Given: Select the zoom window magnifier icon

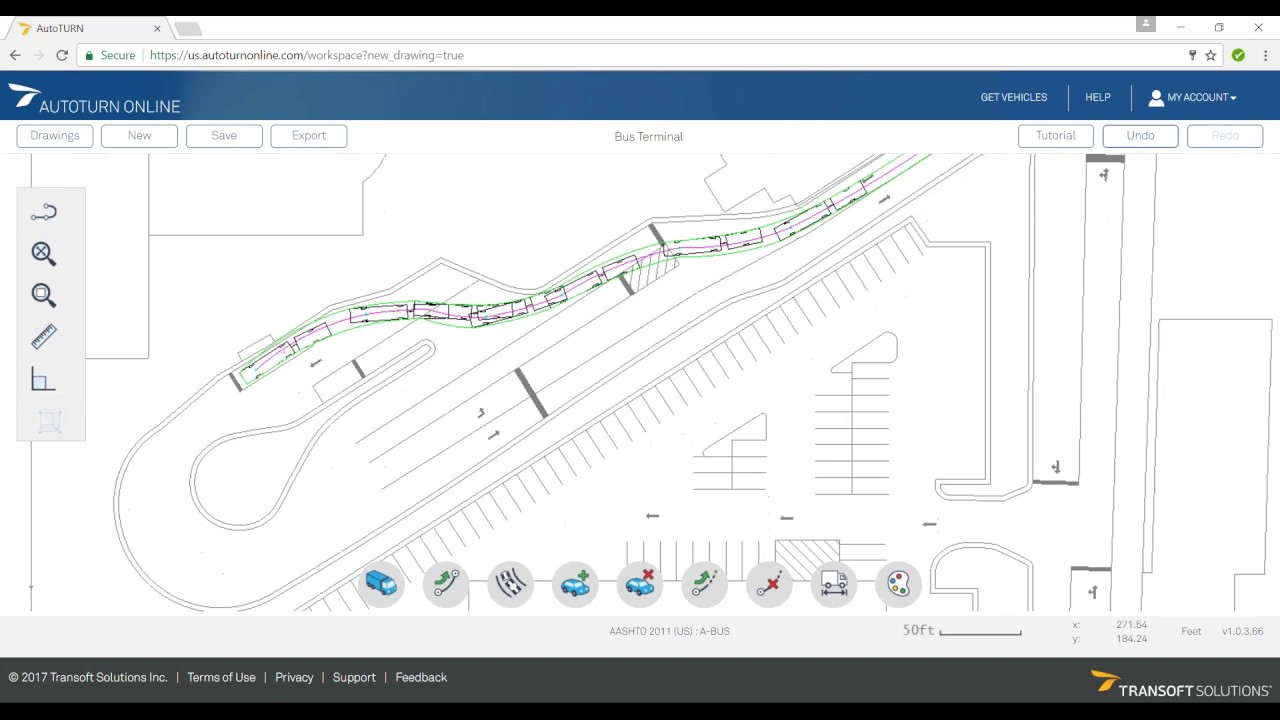Looking at the screenshot, I should [43, 295].
